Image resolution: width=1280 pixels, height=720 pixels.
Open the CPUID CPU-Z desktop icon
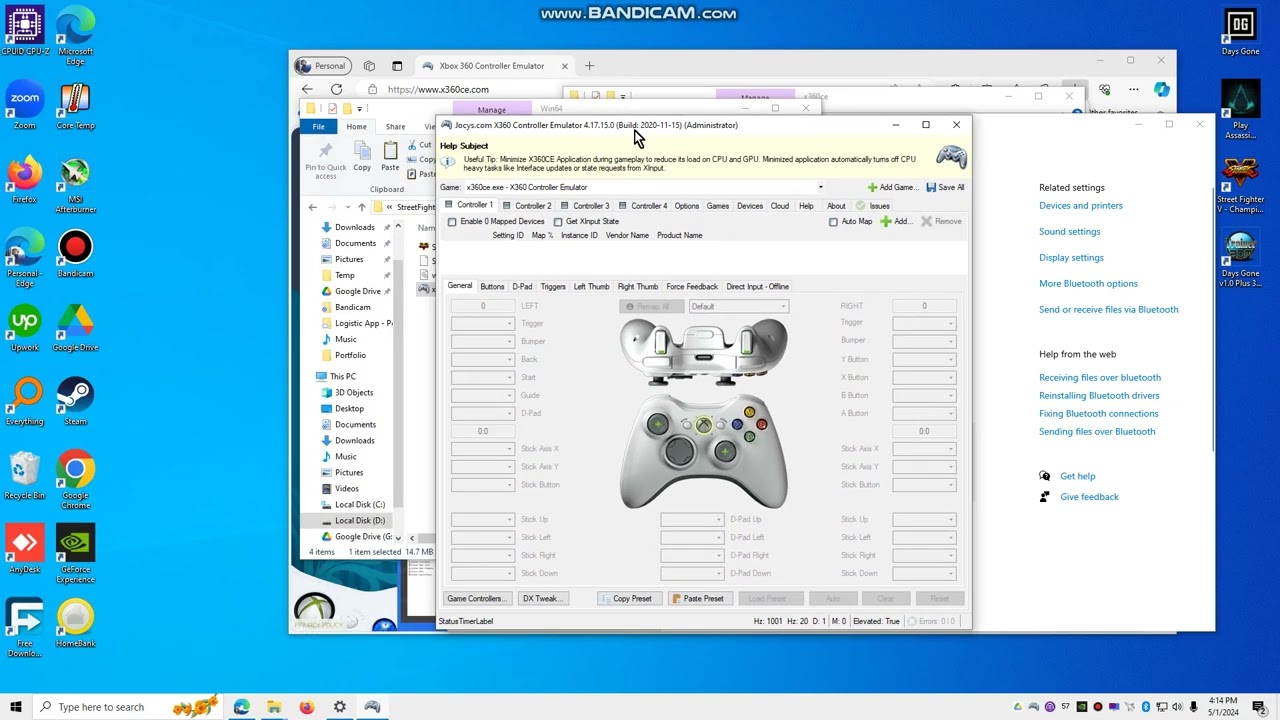(x=25, y=32)
